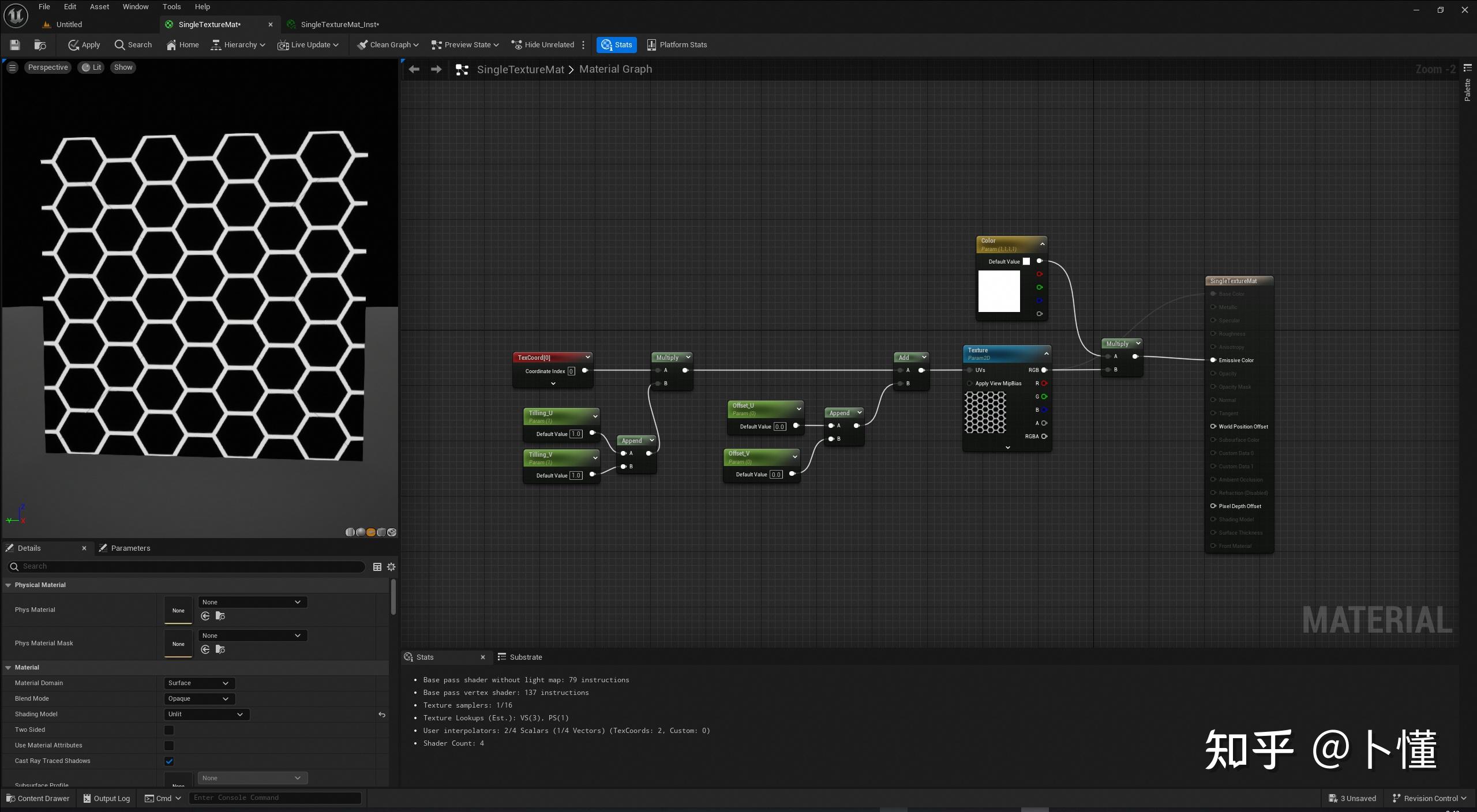Viewport: 1477px width, 812px height.
Task: Open Revision Control in the status bar
Action: 1429,798
